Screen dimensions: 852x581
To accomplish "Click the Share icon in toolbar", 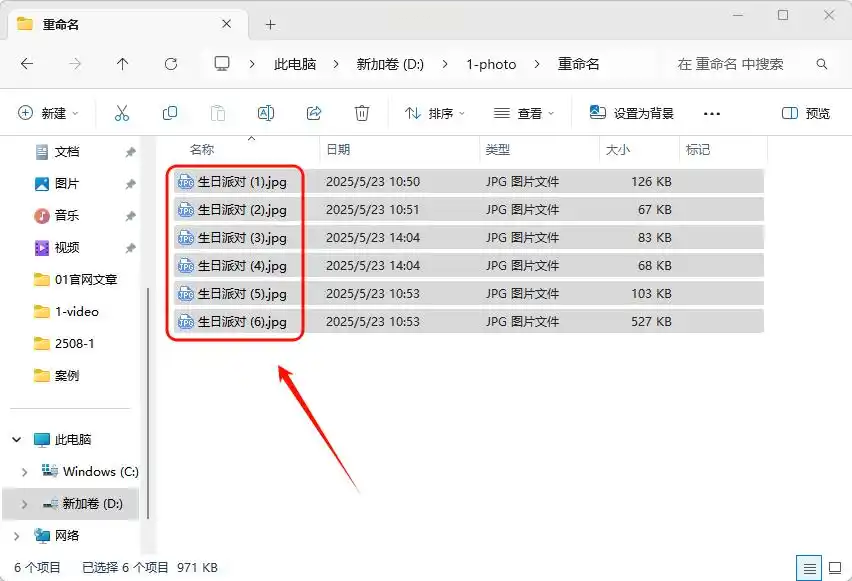I will pyautogui.click(x=314, y=113).
